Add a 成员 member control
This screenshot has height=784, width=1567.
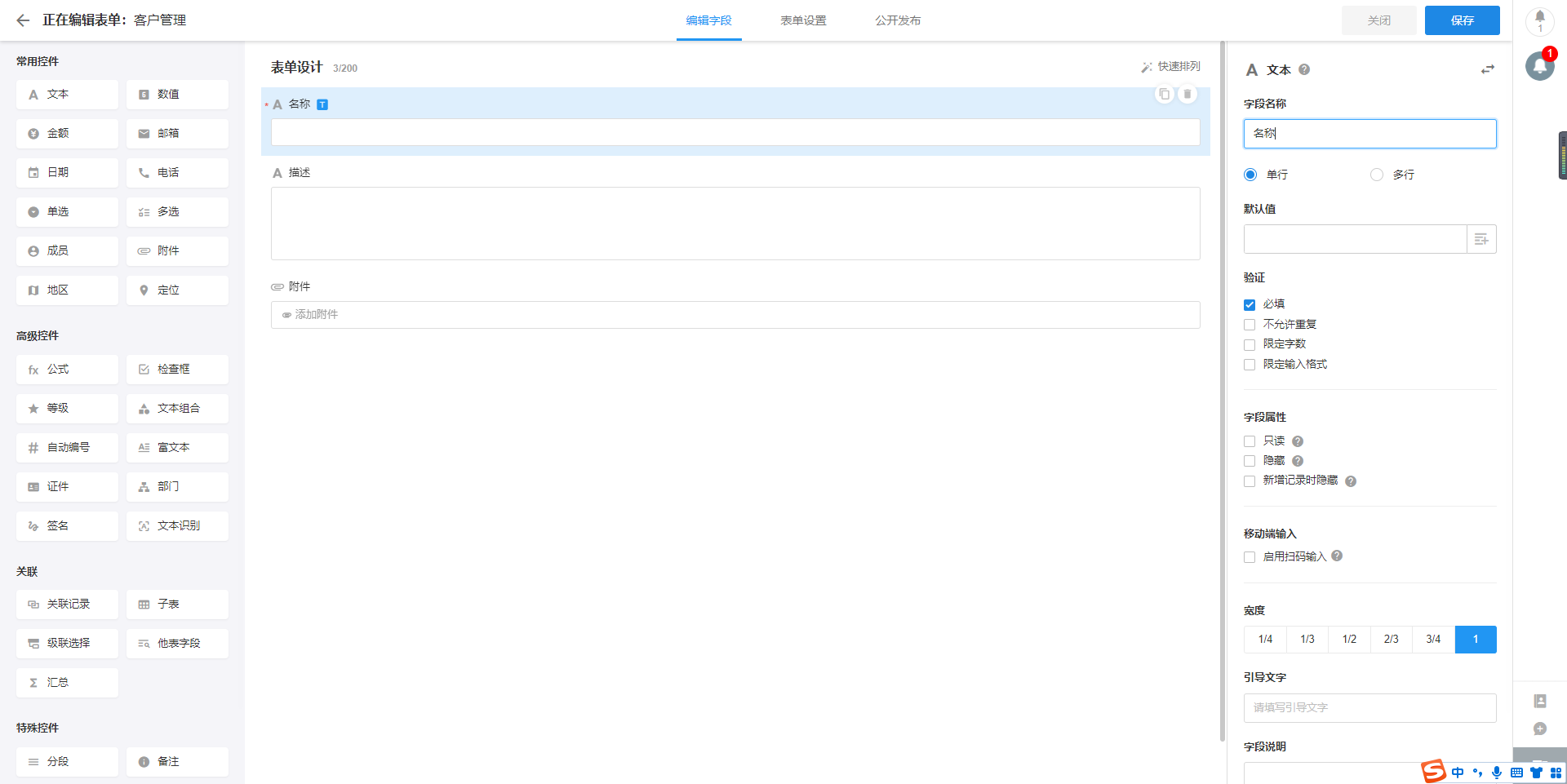point(67,251)
